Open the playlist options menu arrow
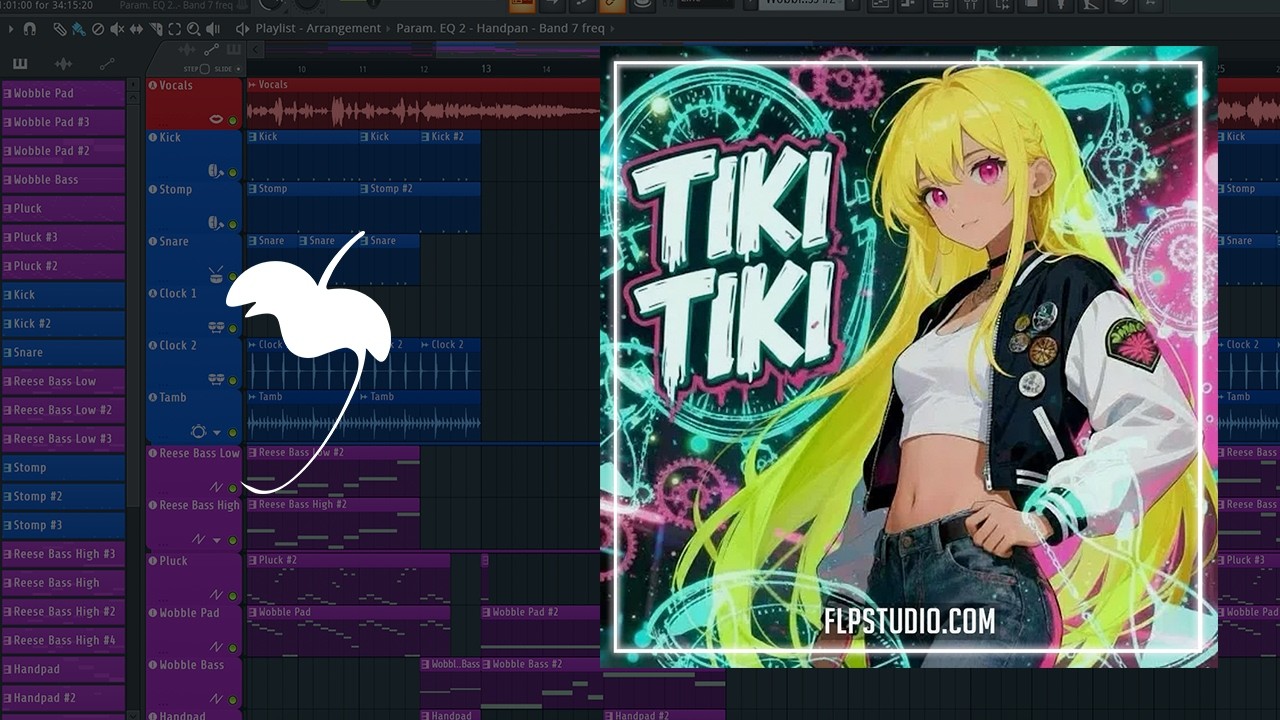The width and height of the screenshot is (1280, 720). tap(11, 29)
